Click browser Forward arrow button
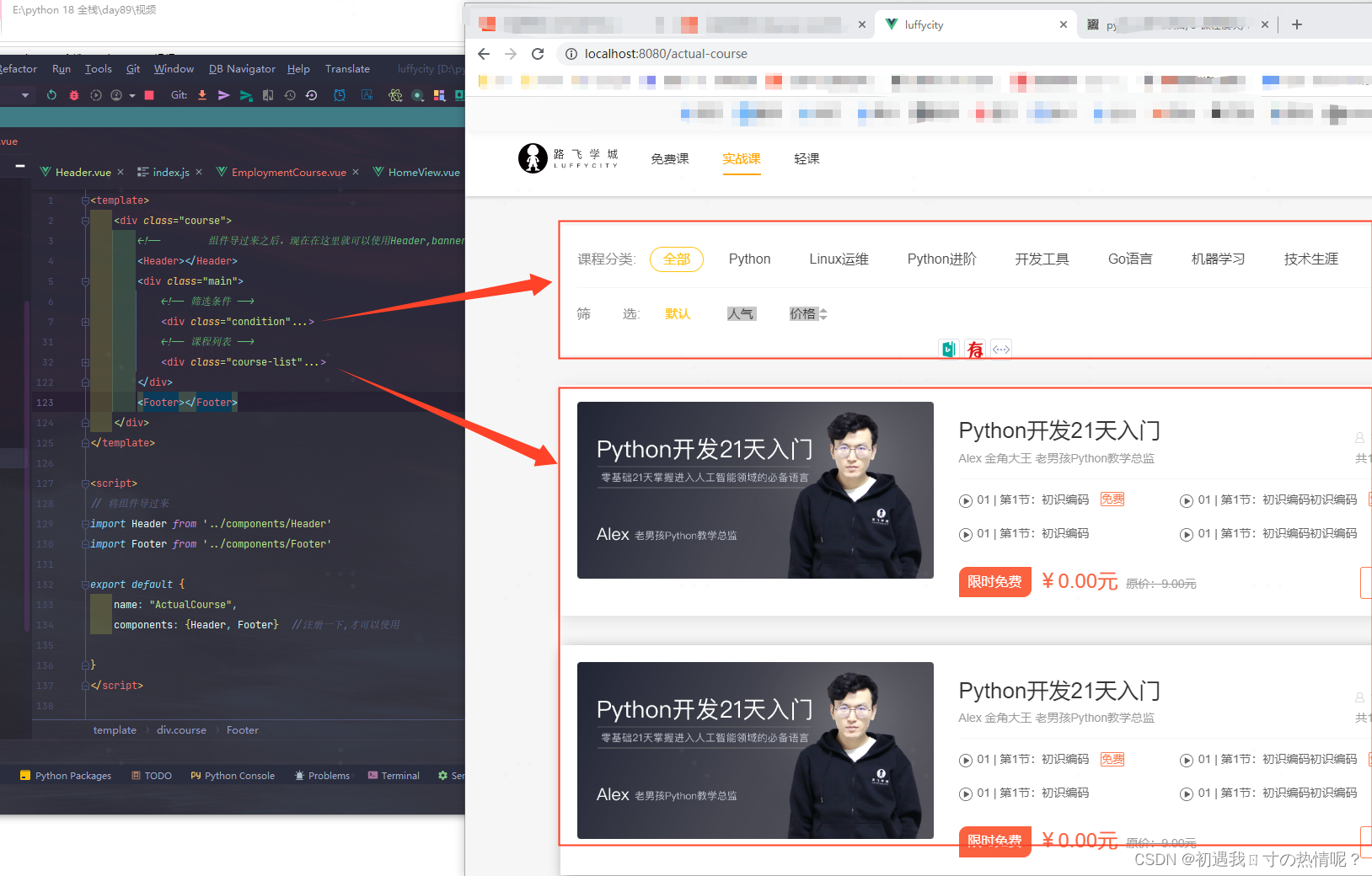 511,54
